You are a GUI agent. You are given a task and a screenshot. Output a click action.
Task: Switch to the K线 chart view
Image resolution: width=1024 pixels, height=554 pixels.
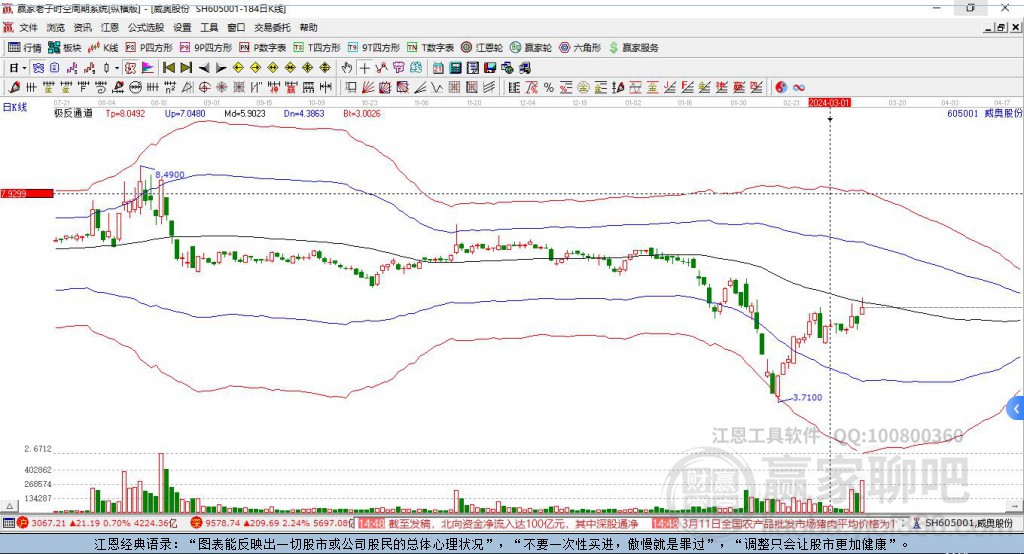click(x=103, y=48)
